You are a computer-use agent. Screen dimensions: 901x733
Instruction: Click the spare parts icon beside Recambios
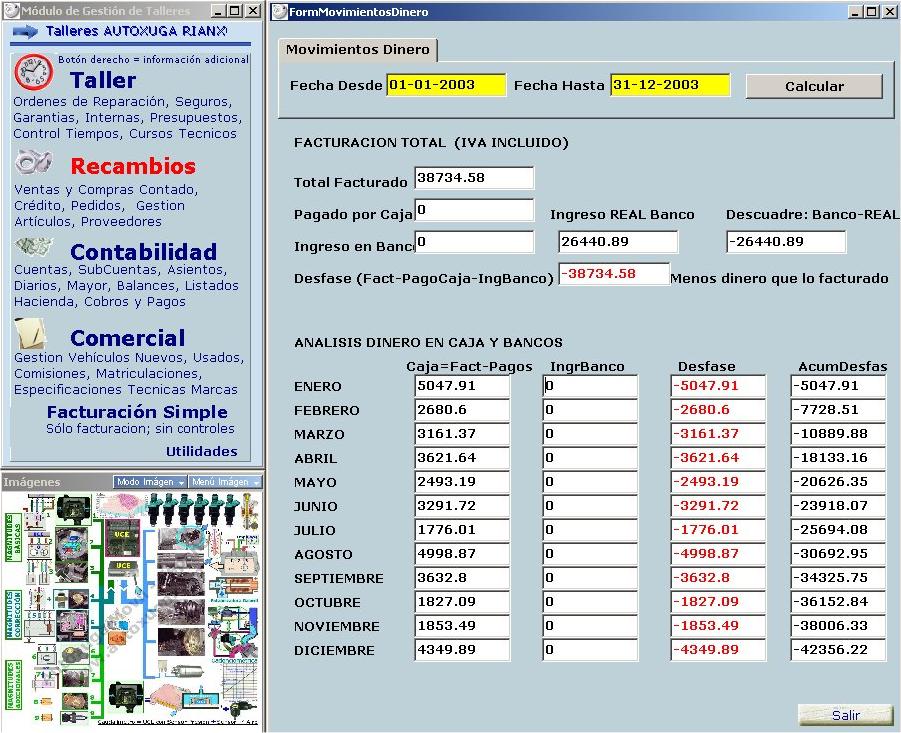tap(33, 162)
